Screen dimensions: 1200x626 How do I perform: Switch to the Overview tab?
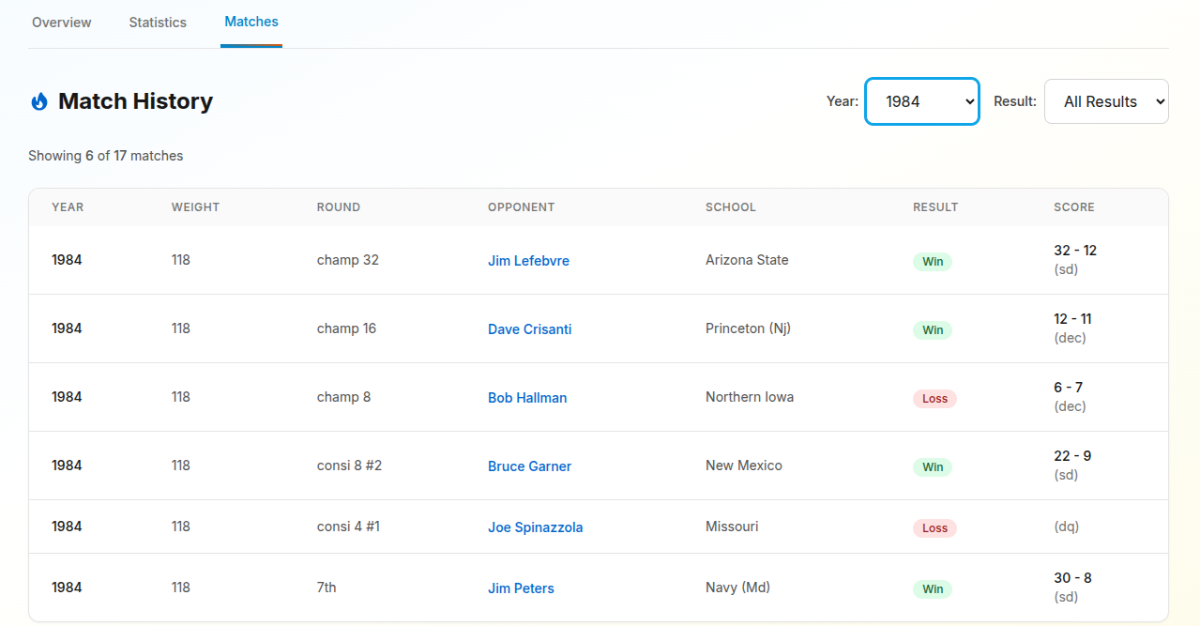coord(62,22)
